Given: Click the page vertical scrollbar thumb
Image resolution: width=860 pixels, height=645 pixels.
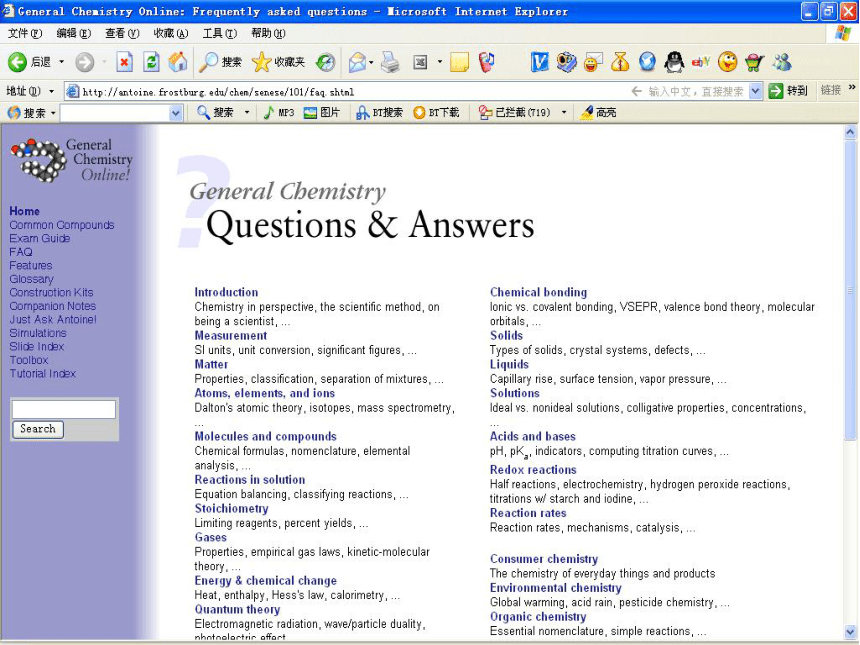Looking at the screenshot, I should click(850, 290).
